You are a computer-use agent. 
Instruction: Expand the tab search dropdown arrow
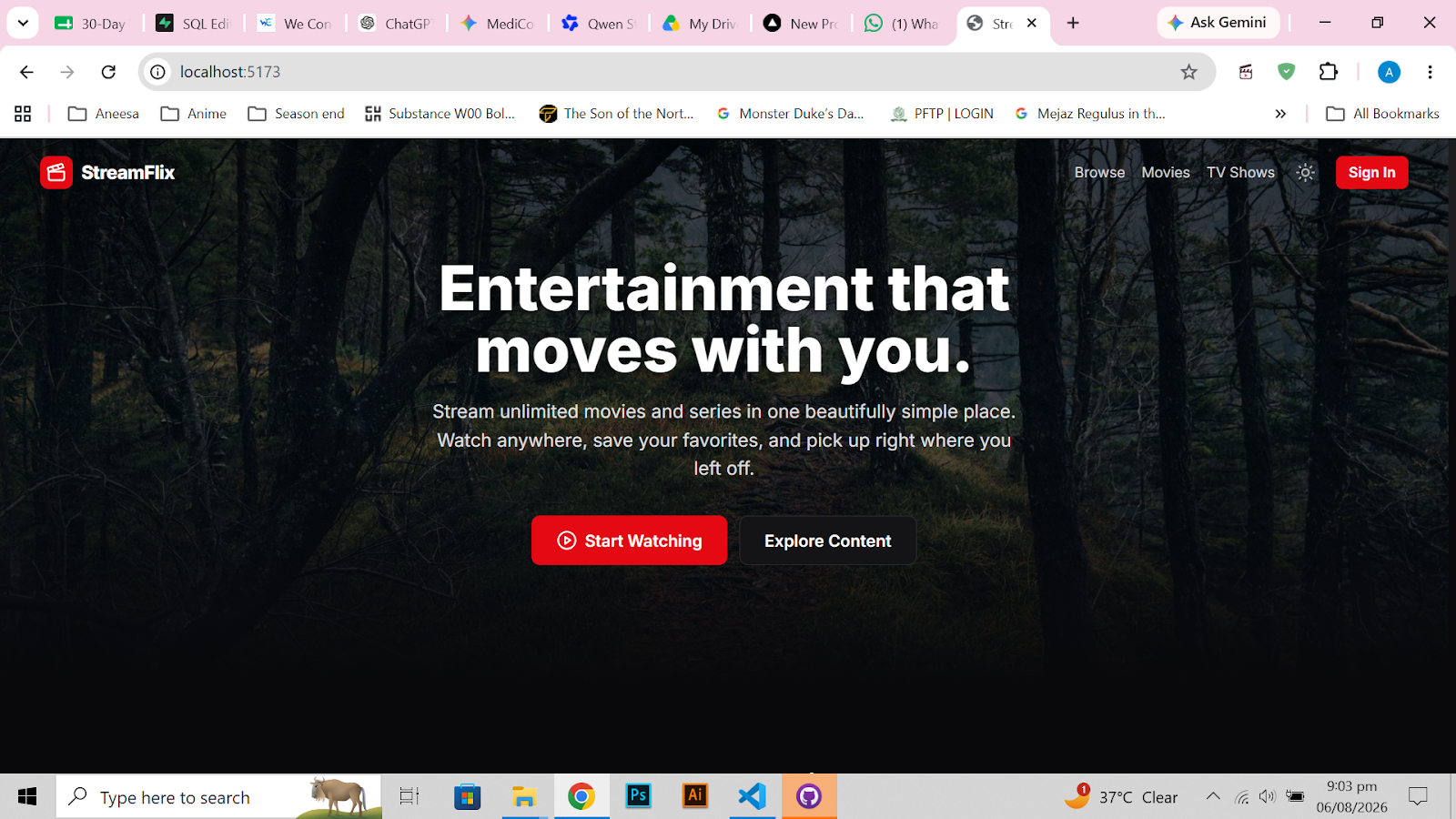click(23, 23)
